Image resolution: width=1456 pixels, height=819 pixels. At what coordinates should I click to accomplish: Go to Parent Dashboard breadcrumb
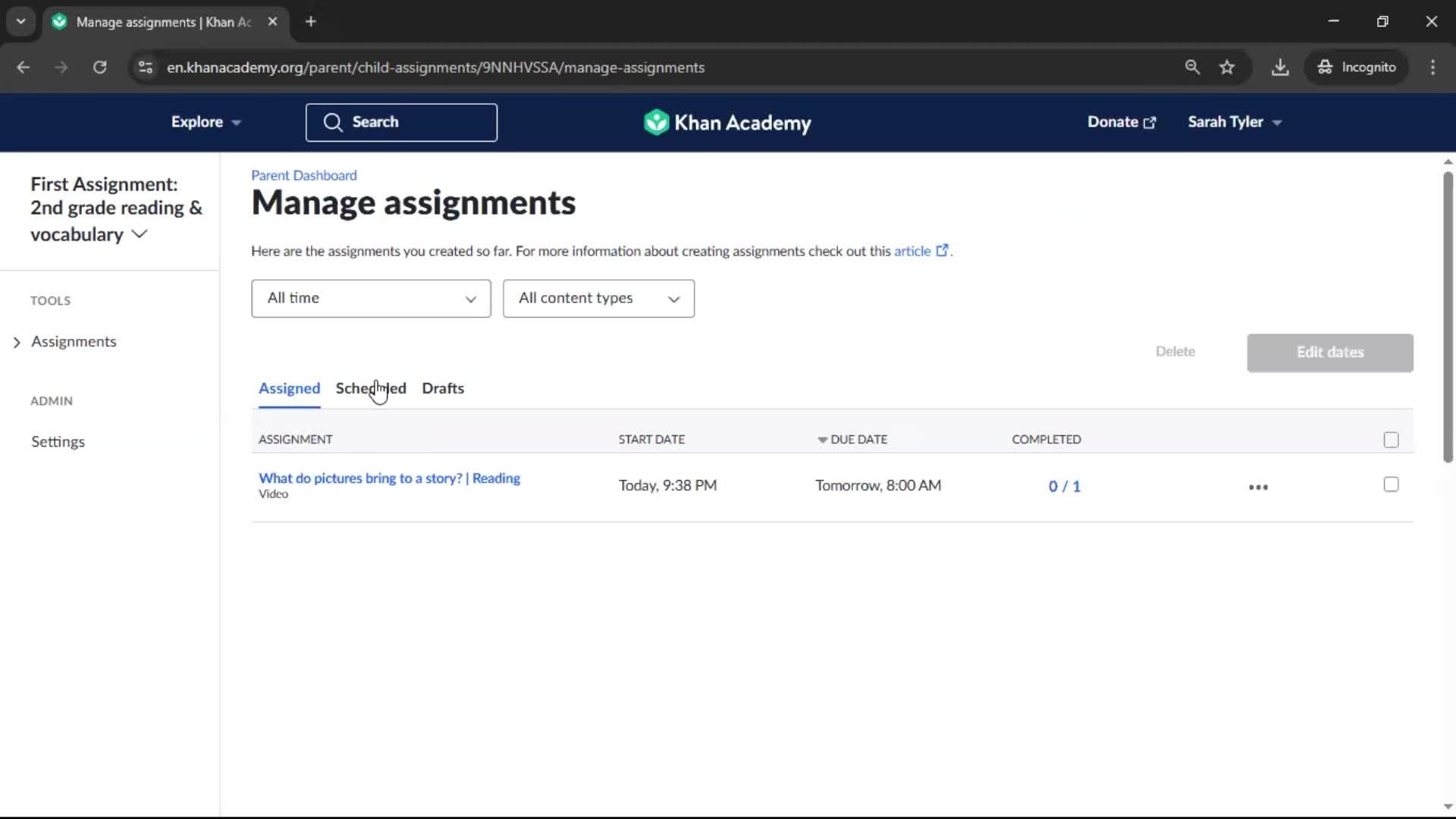click(x=303, y=175)
